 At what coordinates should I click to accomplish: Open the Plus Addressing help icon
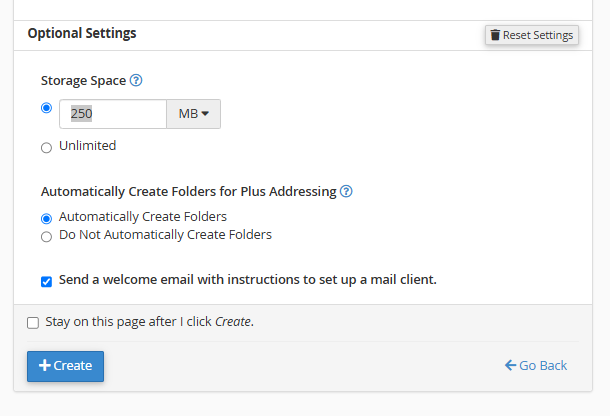[346, 191]
